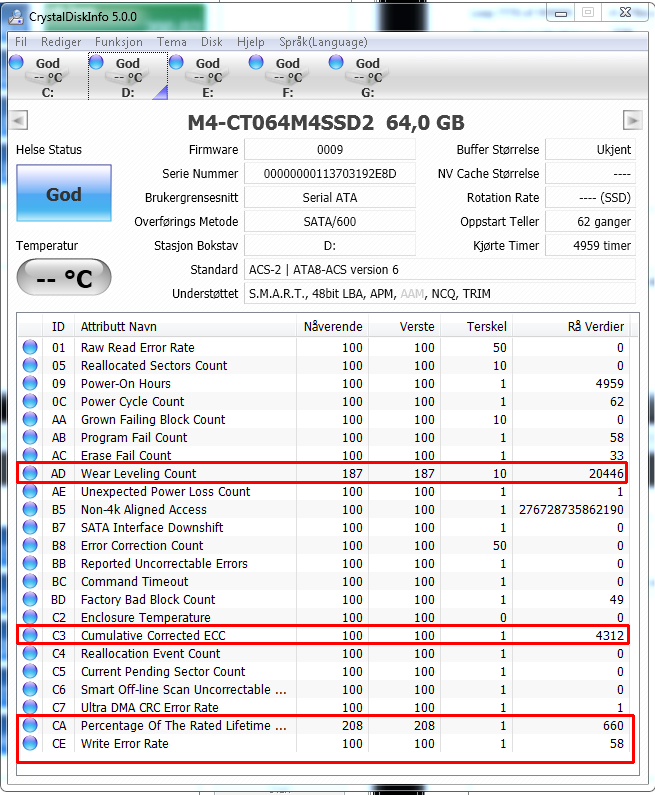Screen dimensions: 655x795
Task: Click the Attributt Navn column header
Action: coord(185,327)
